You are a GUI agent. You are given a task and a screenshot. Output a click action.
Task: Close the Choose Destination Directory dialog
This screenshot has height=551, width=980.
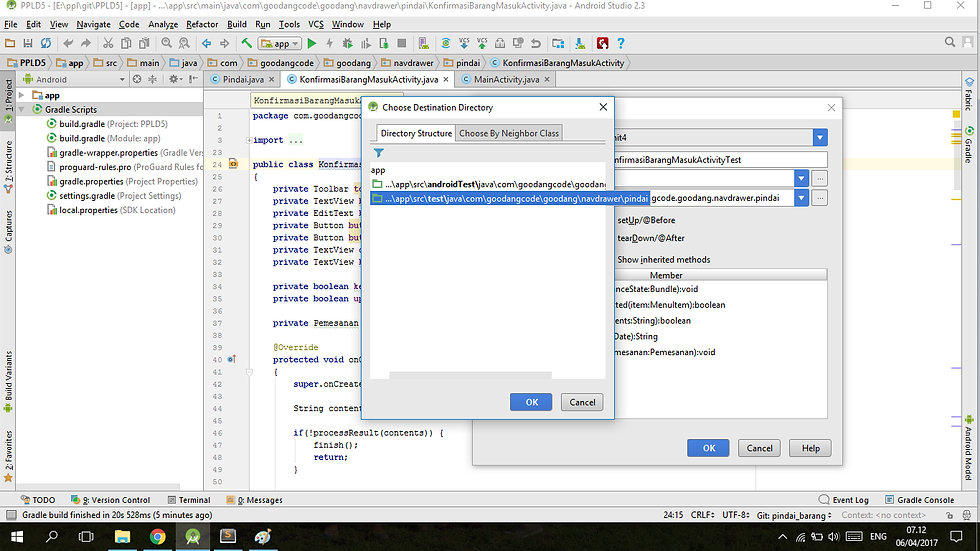click(603, 107)
